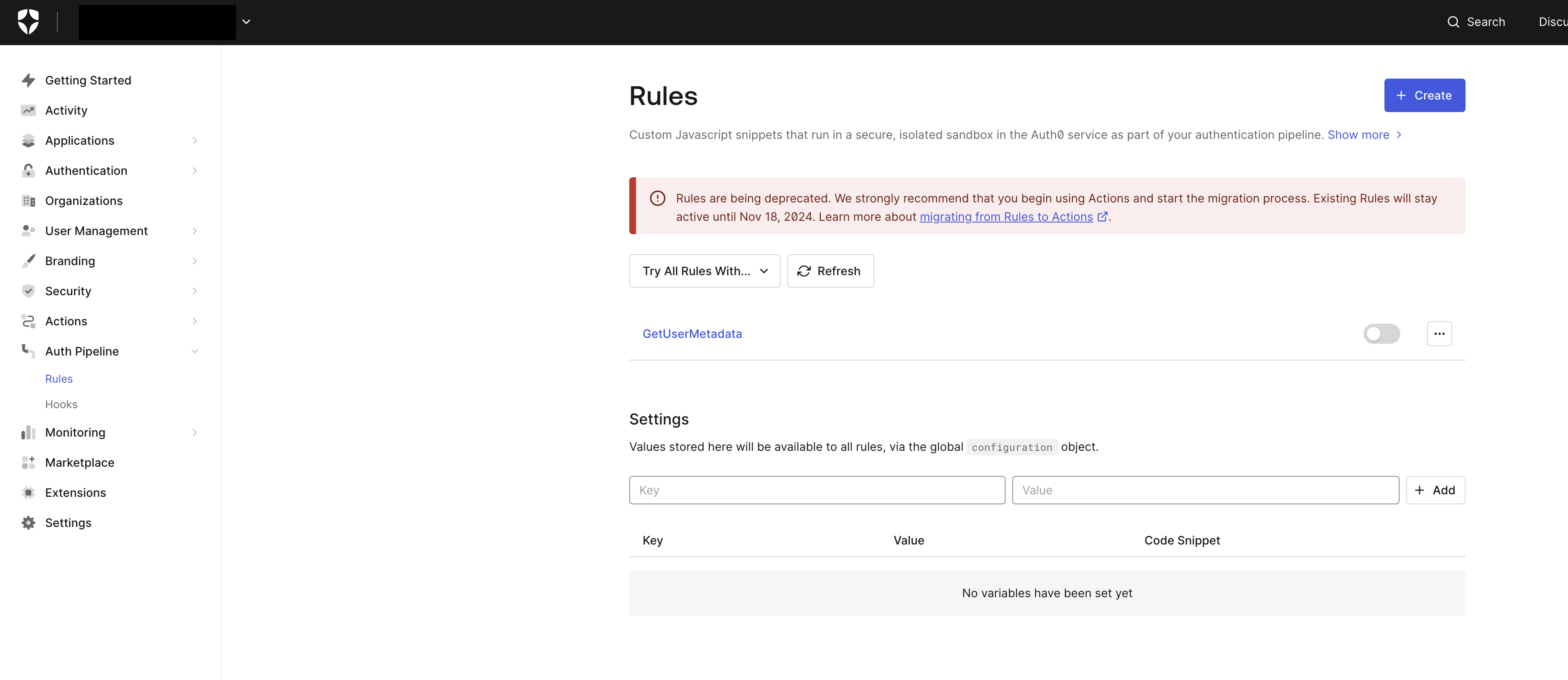Click the Refresh button above the rules list
The height and width of the screenshot is (680, 1568).
click(x=830, y=271)
